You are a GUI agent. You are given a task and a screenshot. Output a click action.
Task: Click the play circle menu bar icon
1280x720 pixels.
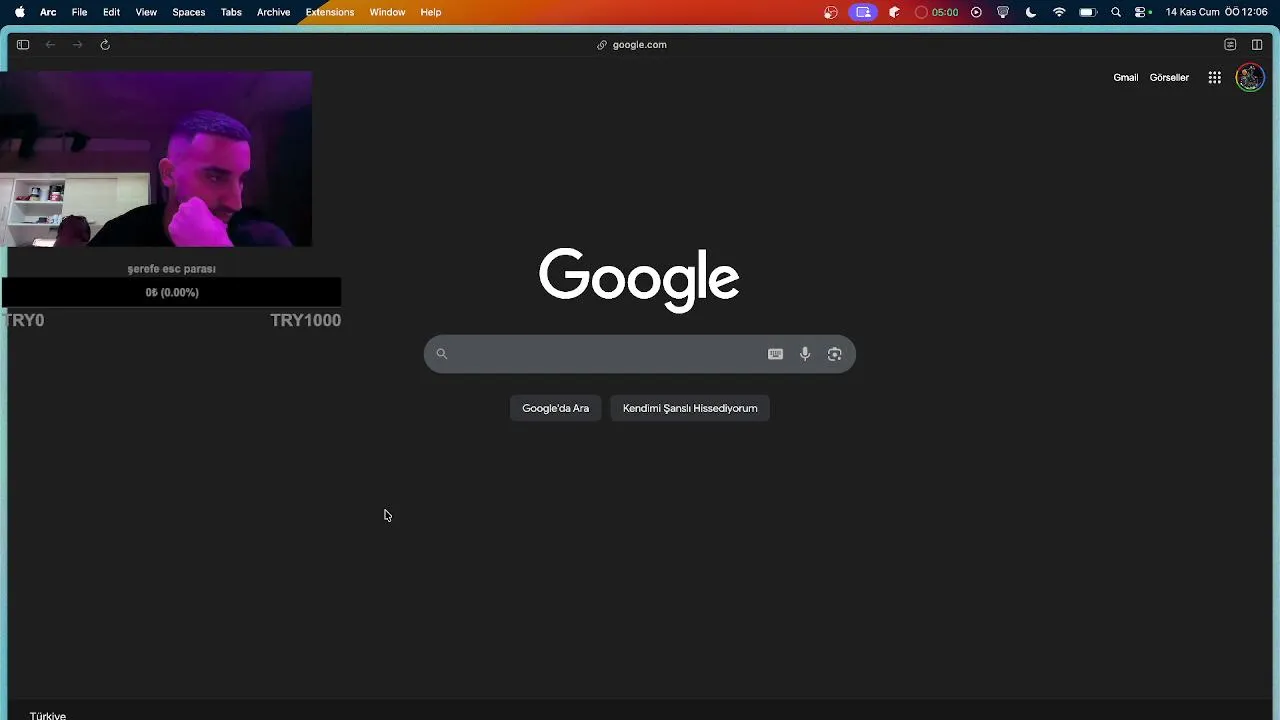tap(976, 12)
